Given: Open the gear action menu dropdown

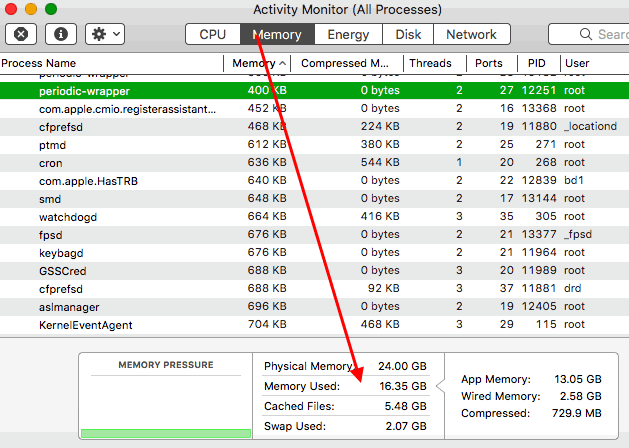Looking at the screenshot, I should point(105,34).
